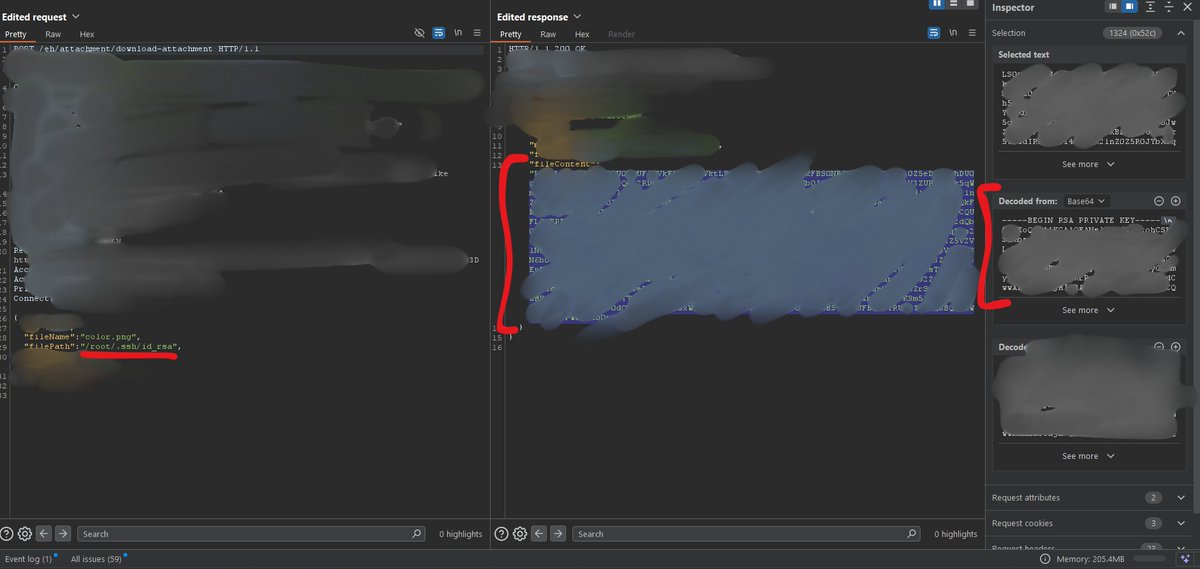Click Memory: 205.4MB status text
1200x569 pixels.
[1092, 559]
